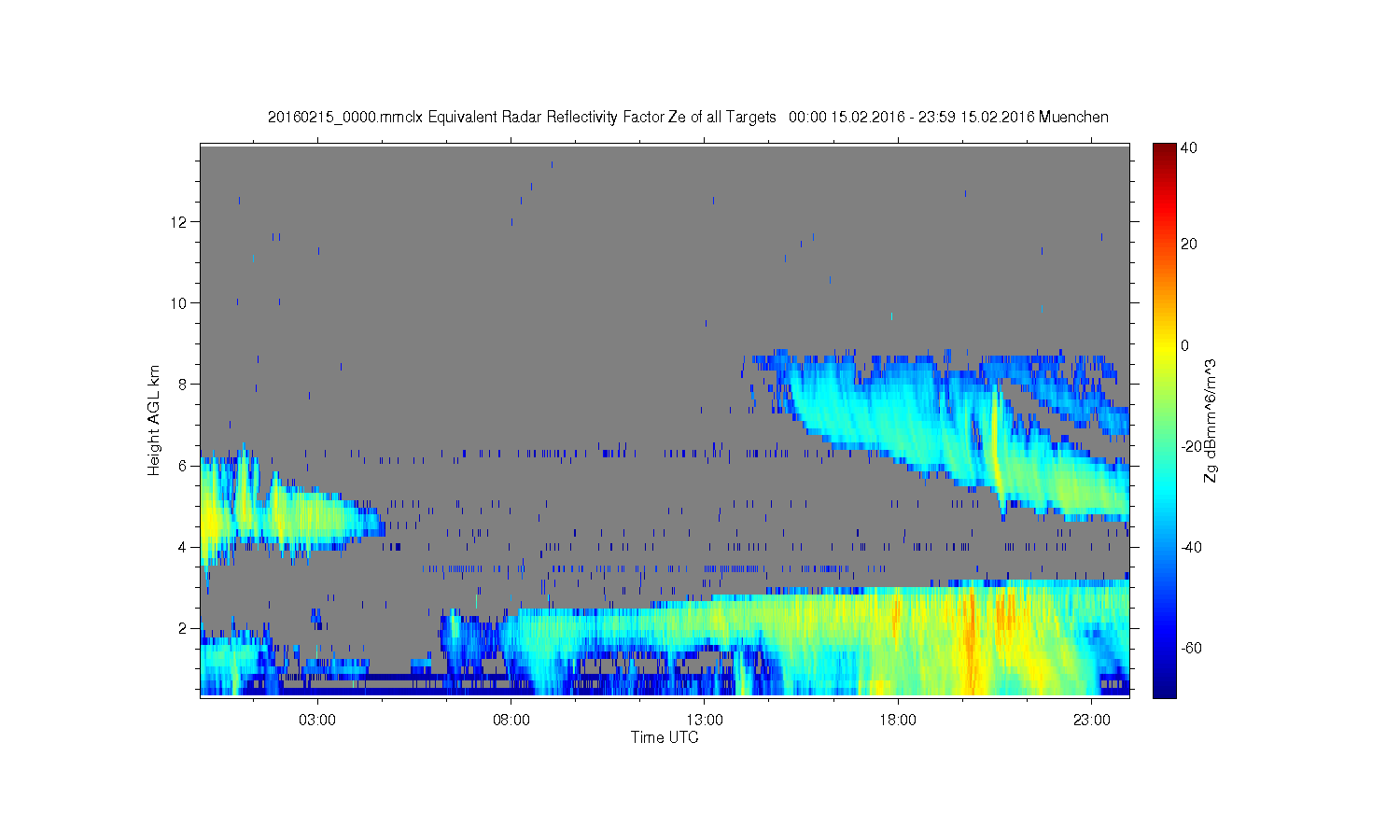Viewport: 1400px width, 840px height.
Task: Click the colorbar label '-40'
Action: point(1191,547)
